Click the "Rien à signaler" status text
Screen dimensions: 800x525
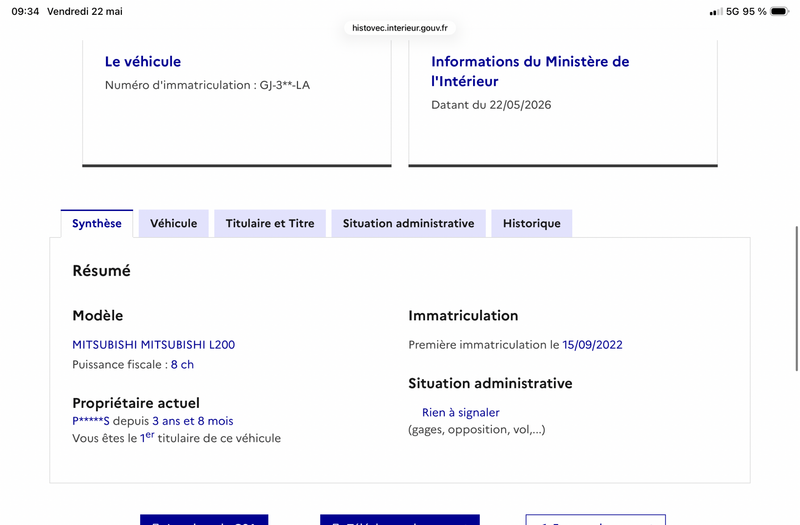coord(460,412)
